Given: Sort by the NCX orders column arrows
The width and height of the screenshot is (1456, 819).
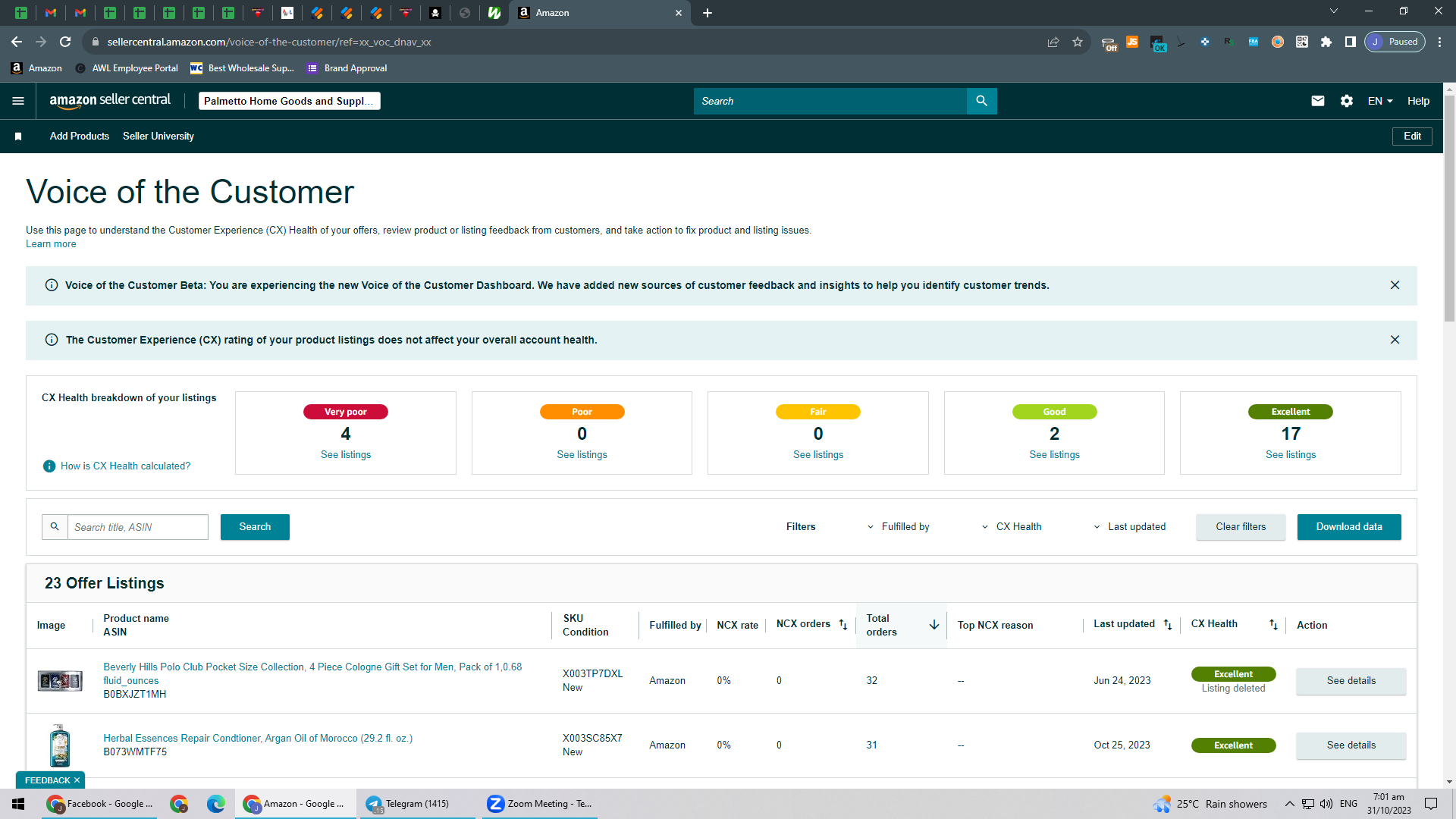Looking at the screenshot, I should (843, 625).
